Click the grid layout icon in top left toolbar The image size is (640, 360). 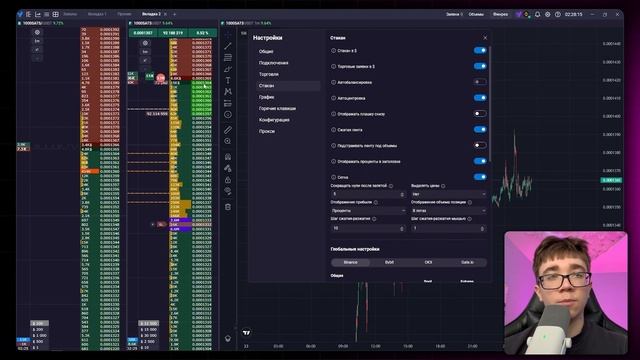(56, 14)
